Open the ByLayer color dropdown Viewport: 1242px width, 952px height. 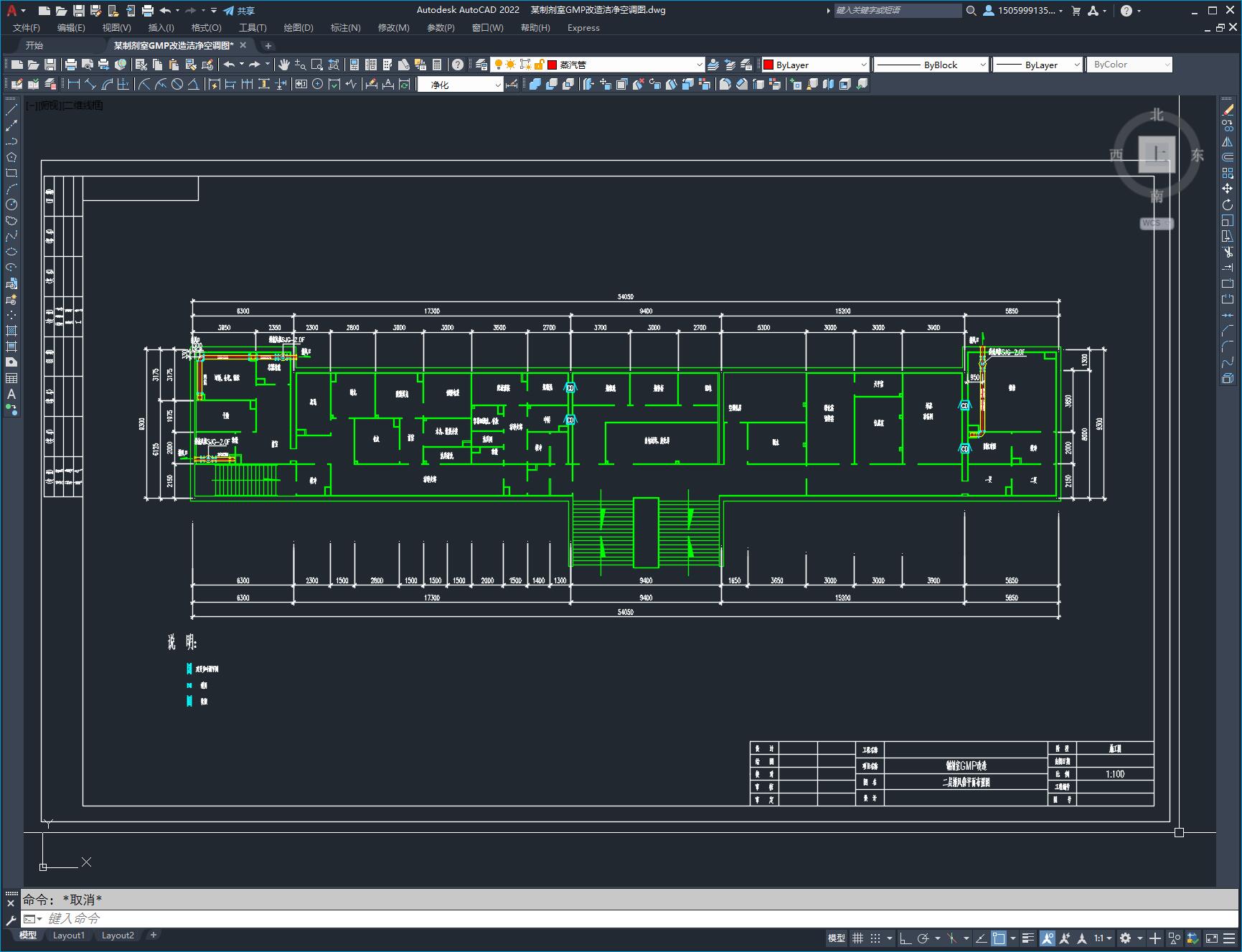[815, 65]
